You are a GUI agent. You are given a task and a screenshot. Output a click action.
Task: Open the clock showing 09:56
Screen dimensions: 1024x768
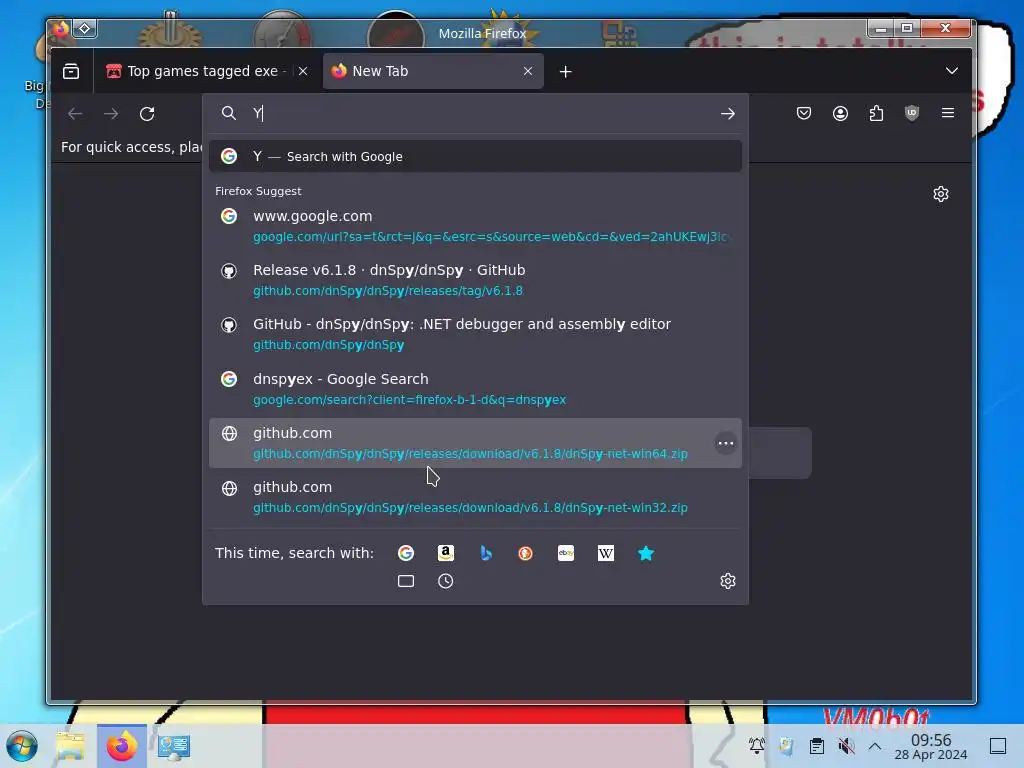931,746
